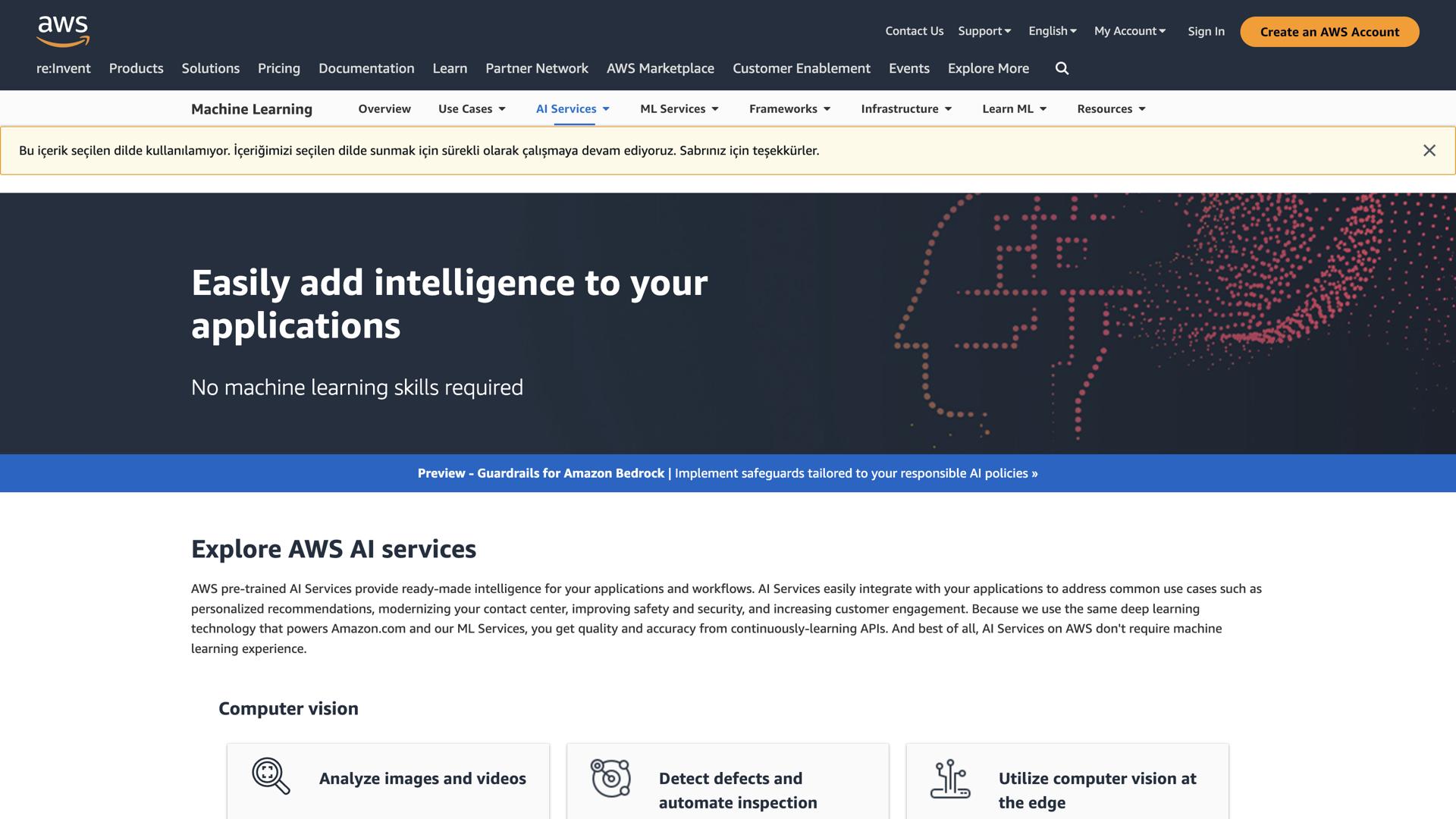
Task: Open the English language dropdown
Action: tap(1051, 31)
